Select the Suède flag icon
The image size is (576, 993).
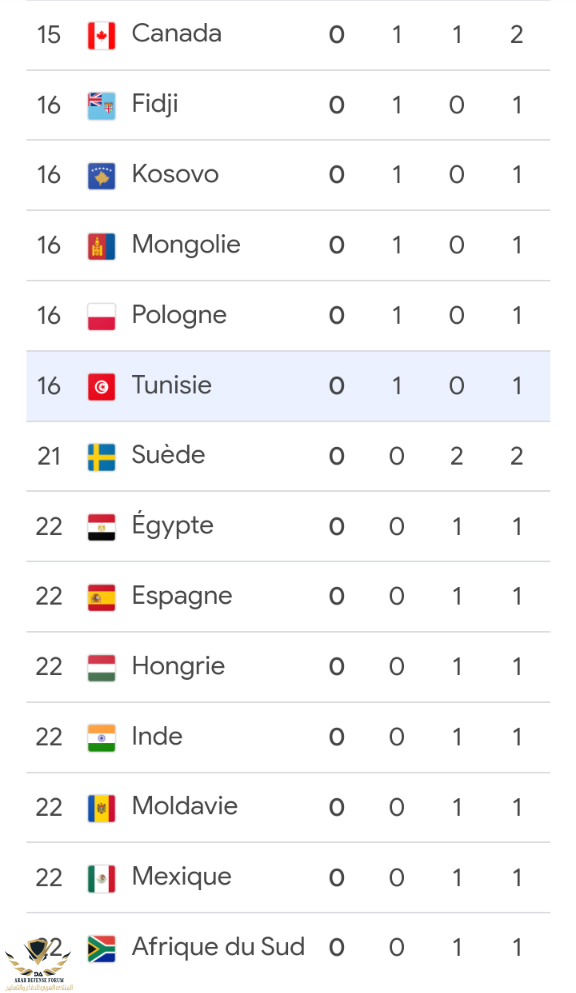pyautogui.click(x=101, y=457)
